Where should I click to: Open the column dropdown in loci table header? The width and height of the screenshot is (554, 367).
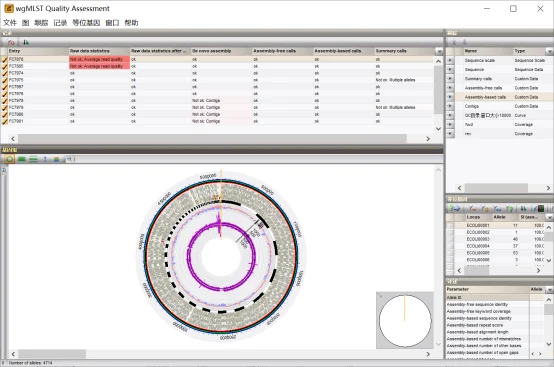[550, 217]
